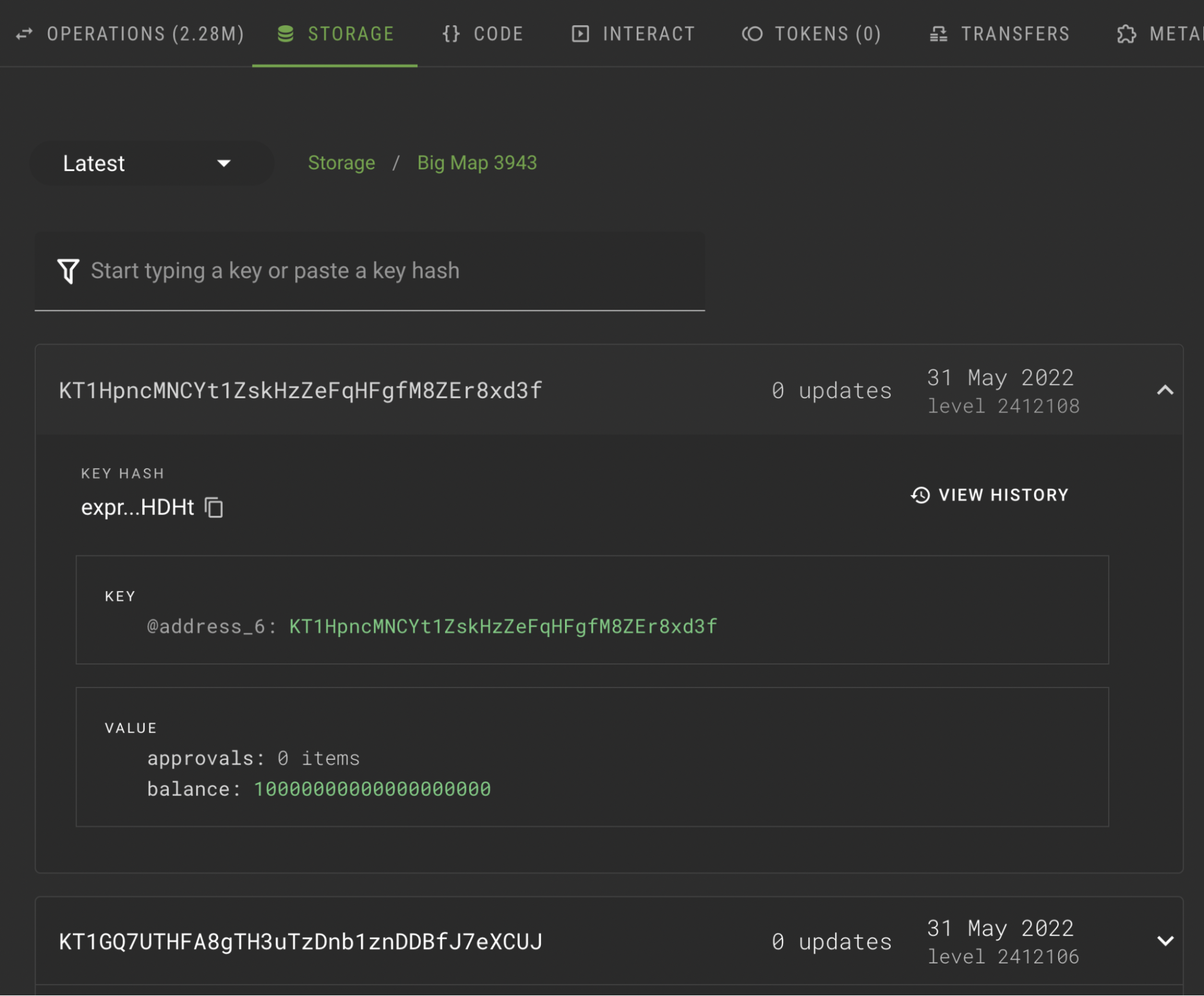
Task: Click the green balance value
Action: [x=372, y=789]
